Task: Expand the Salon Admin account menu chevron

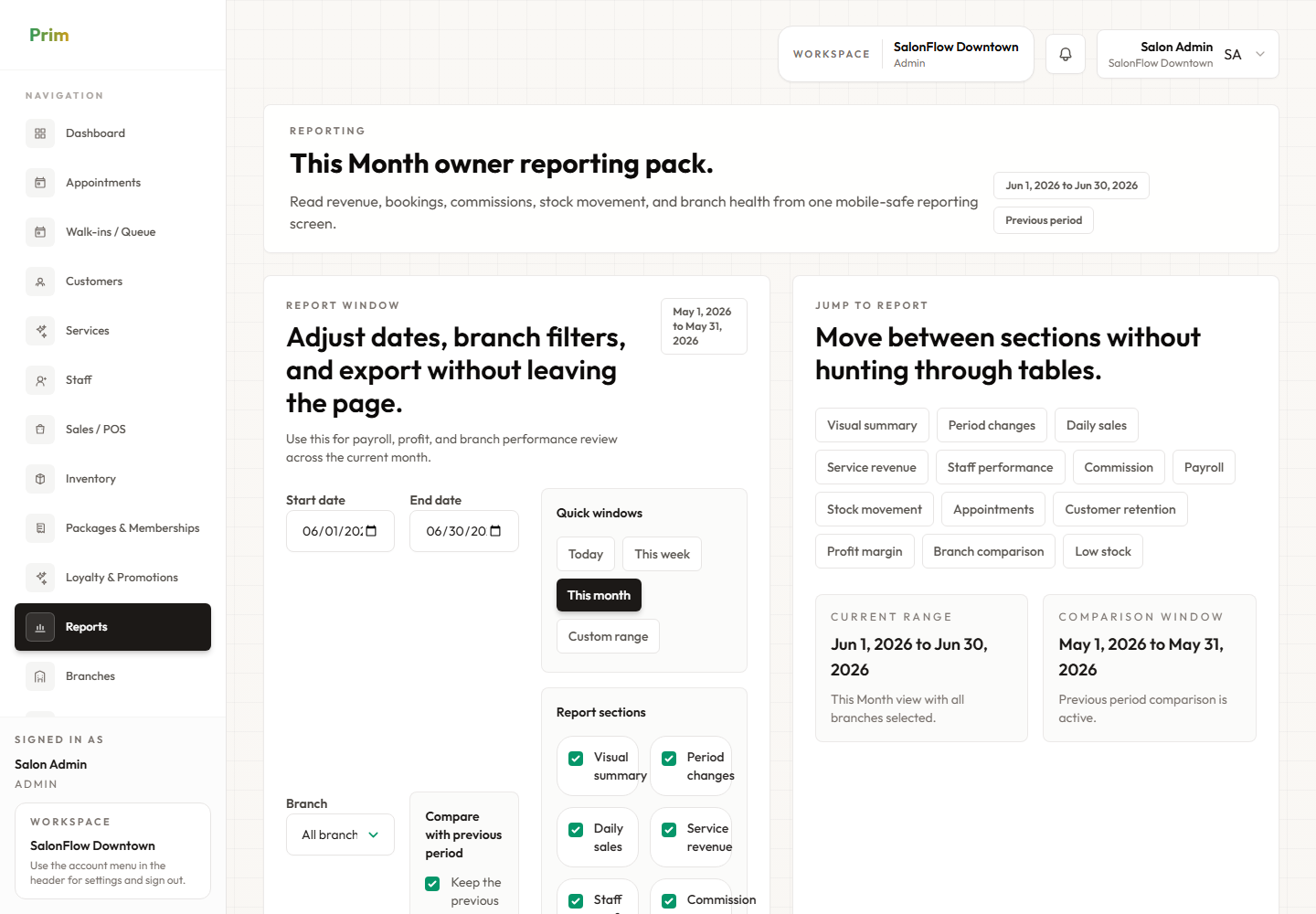Action: click(x=1260, y=54)
